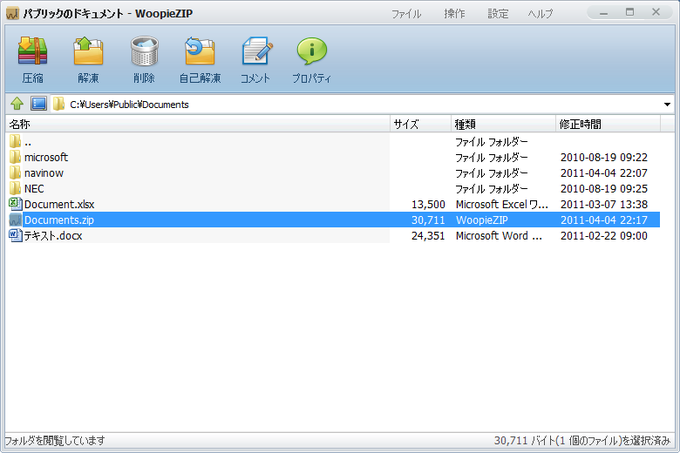Sort by the 名称 column header
The height and width of the screenshot is (453, 680).
(198, 124)
